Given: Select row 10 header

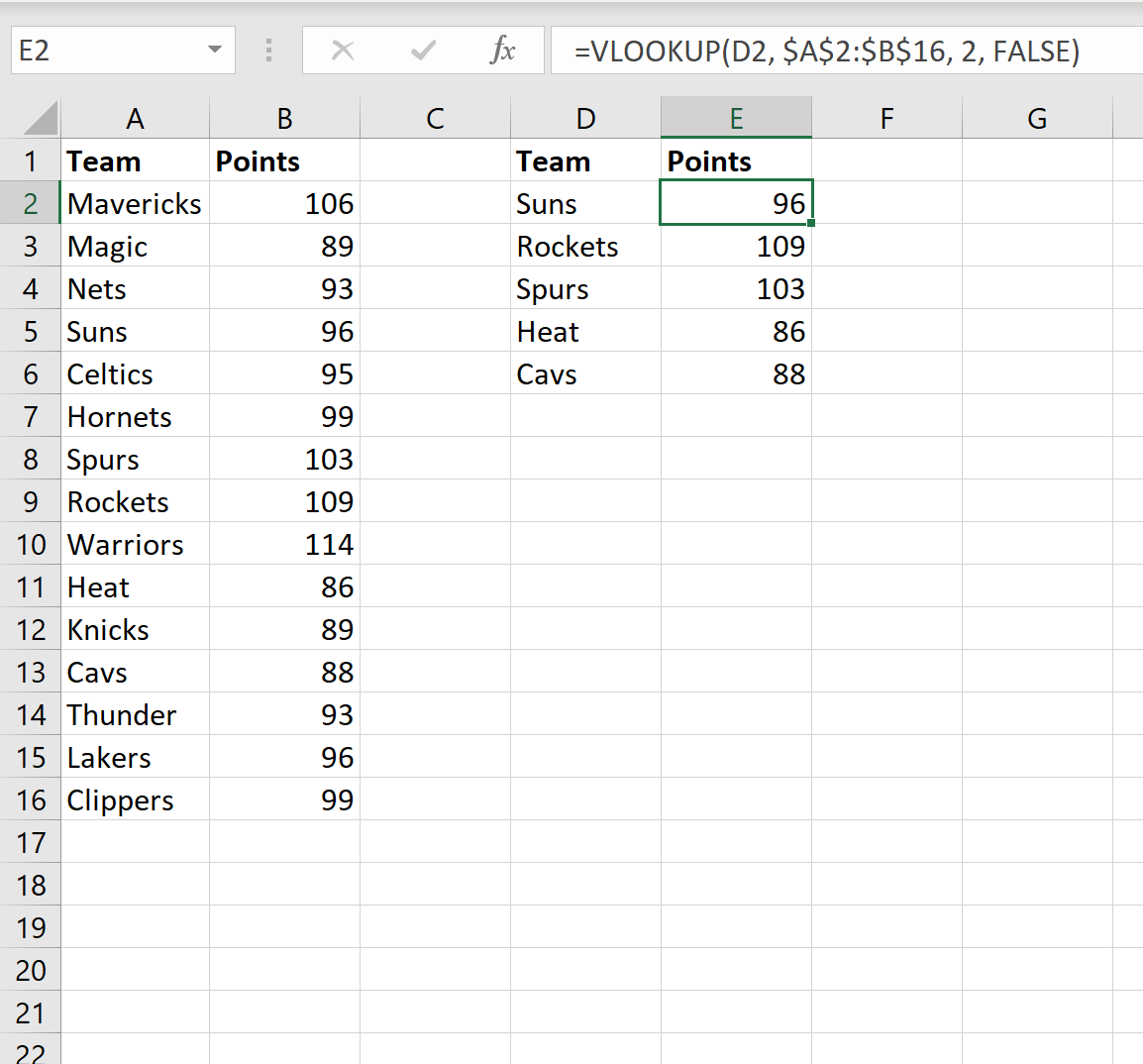Looking at the screenshot, I should [31, 545].
